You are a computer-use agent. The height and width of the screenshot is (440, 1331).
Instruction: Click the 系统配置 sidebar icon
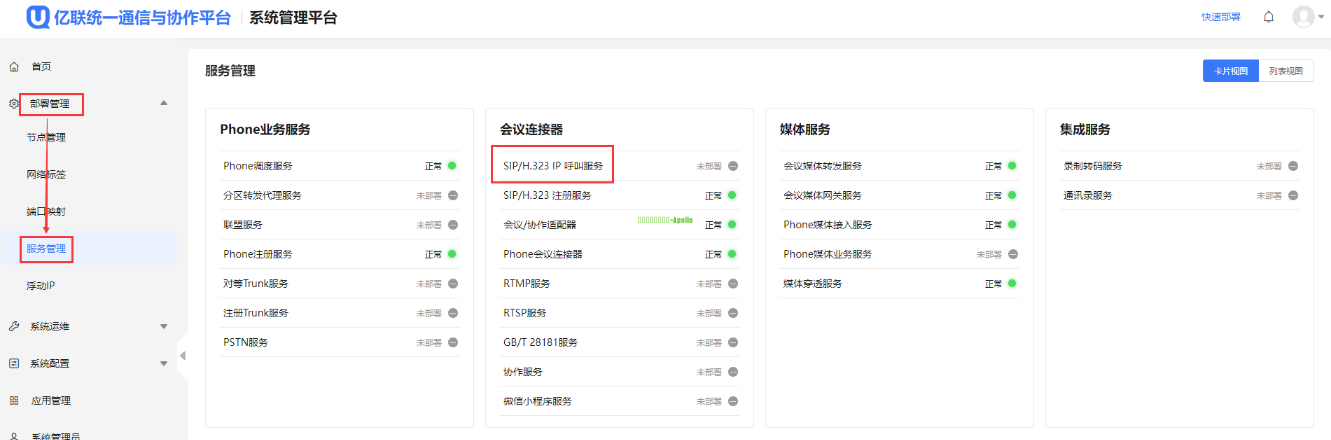coord(14,363)
